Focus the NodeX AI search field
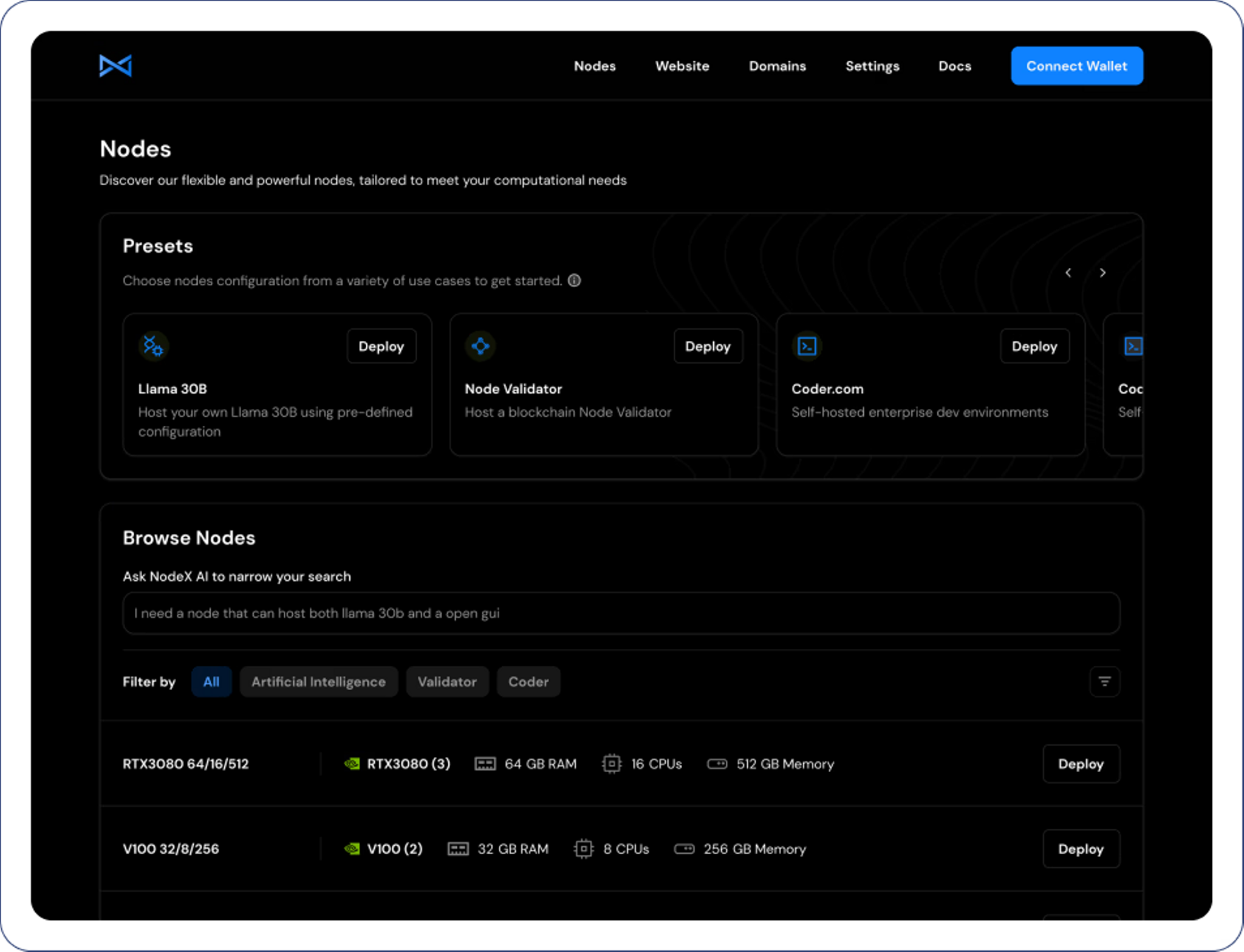Screen dimensions: 1244x952 click(x=621, y=613)
